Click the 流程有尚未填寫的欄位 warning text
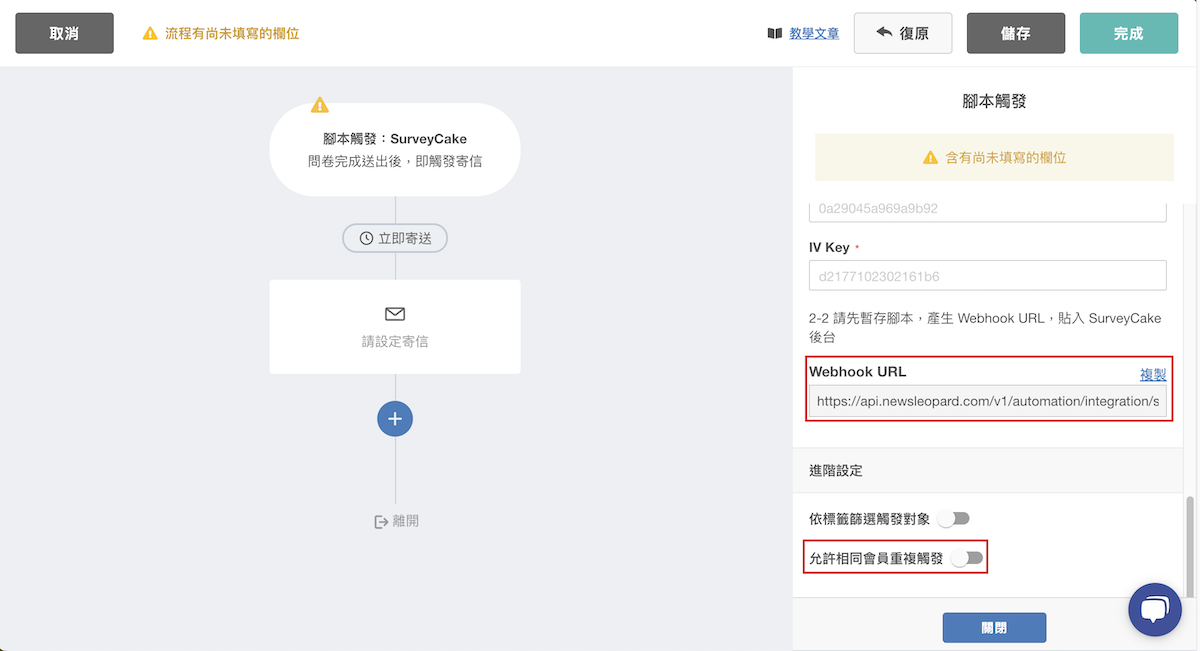This screenshot has width=1200, height=651. pyautogui.click(x=232, y=33)
